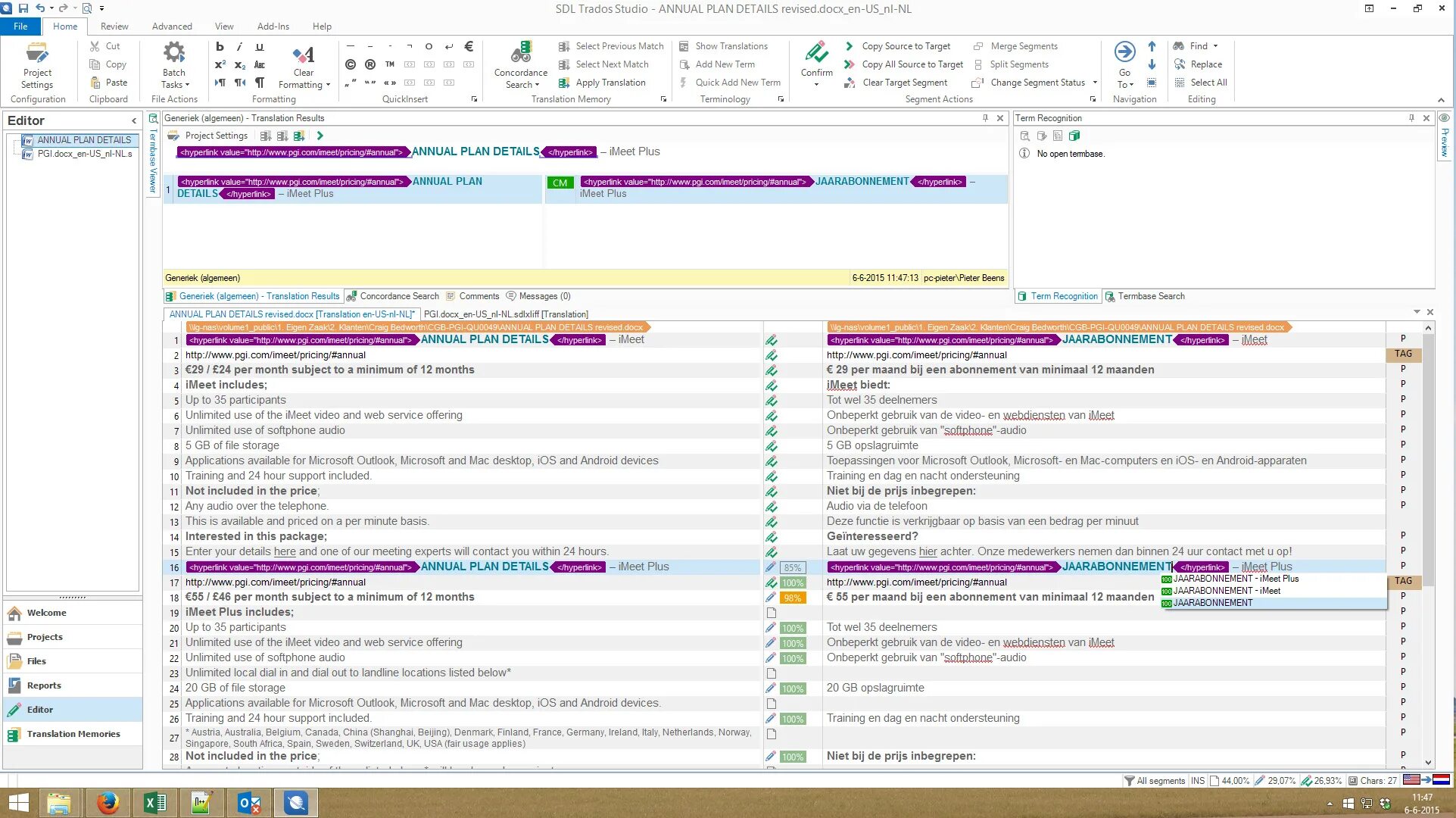The image size is (1456, 818).
Task: Click Apply Translation icon
Action: tap(564, 83)
